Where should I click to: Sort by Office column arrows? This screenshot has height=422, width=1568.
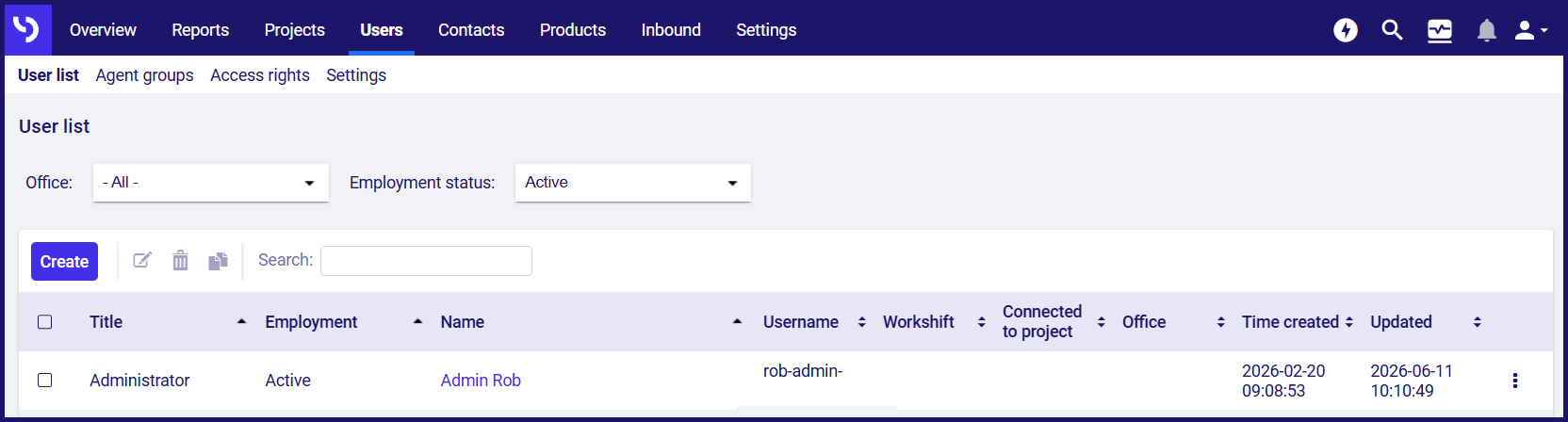pyautogui.click(x=1220, y=322)
